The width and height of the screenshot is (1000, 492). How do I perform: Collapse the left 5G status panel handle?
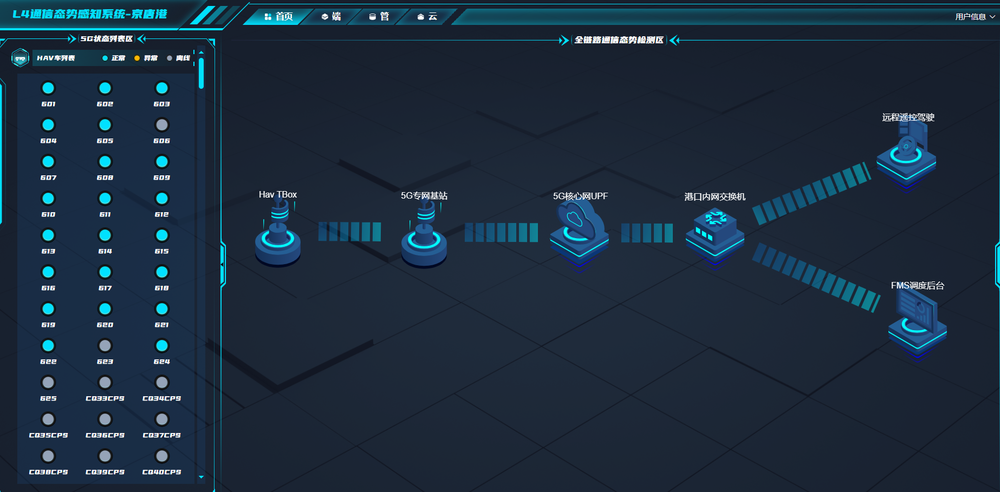(x=223, y=262)
